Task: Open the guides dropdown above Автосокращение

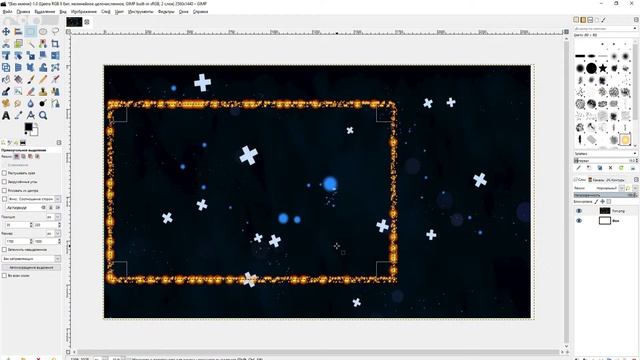Action: (x=31, y=259)
